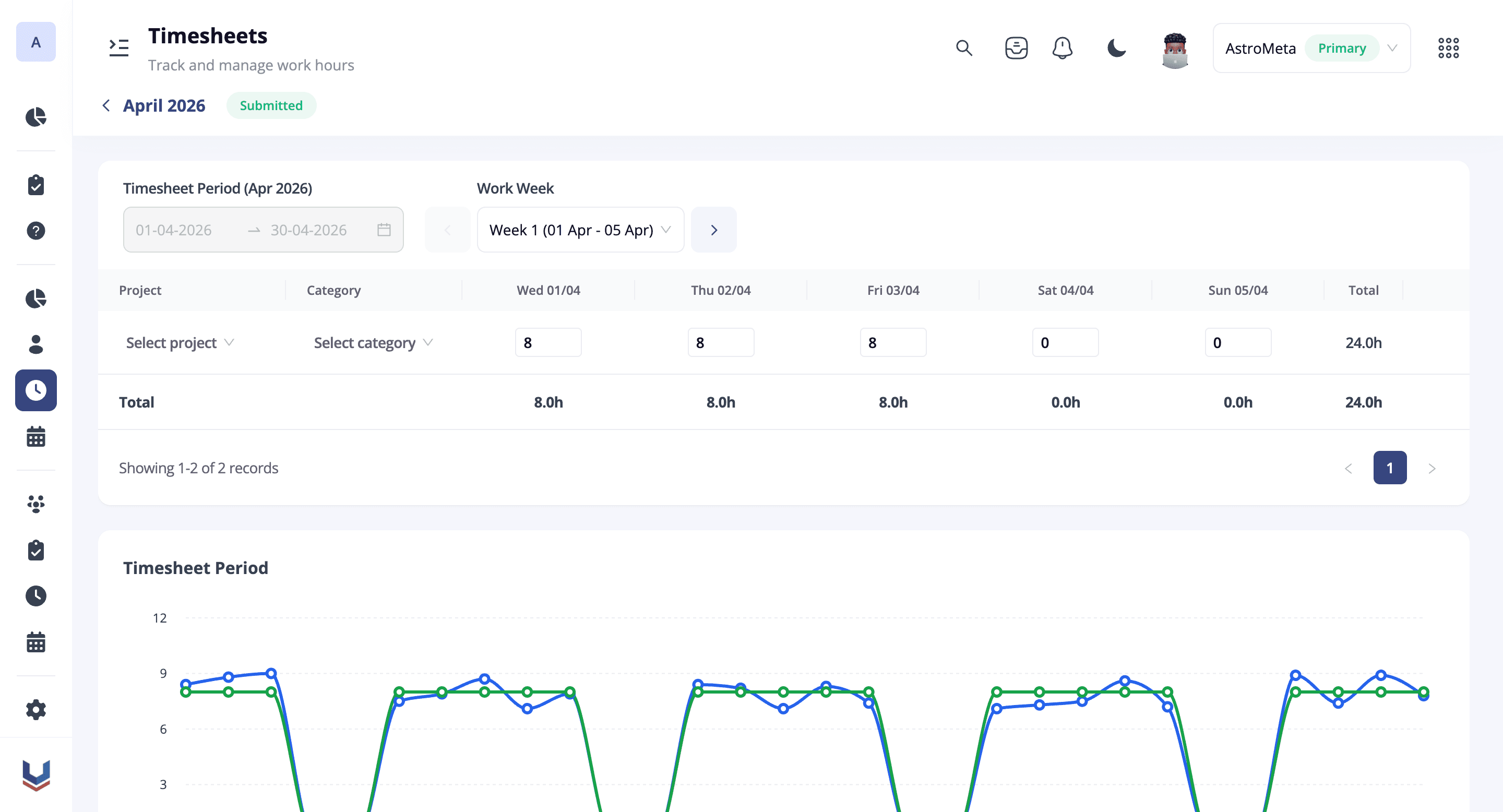Open the upper calendar sidebar icon
The width and height of the screenshot is (1503, 812).
35,436
